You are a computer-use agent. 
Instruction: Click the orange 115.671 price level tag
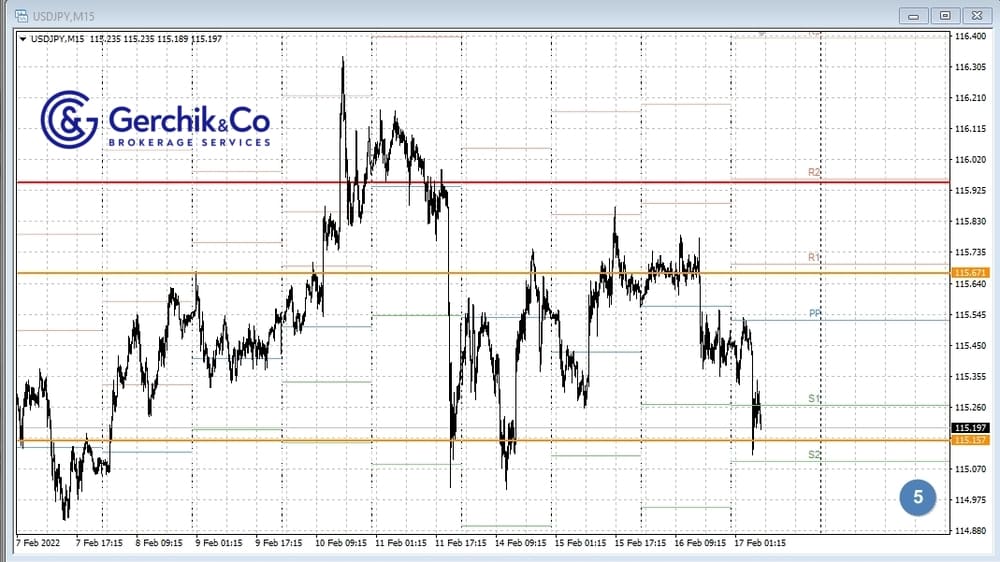click(970, 273)
